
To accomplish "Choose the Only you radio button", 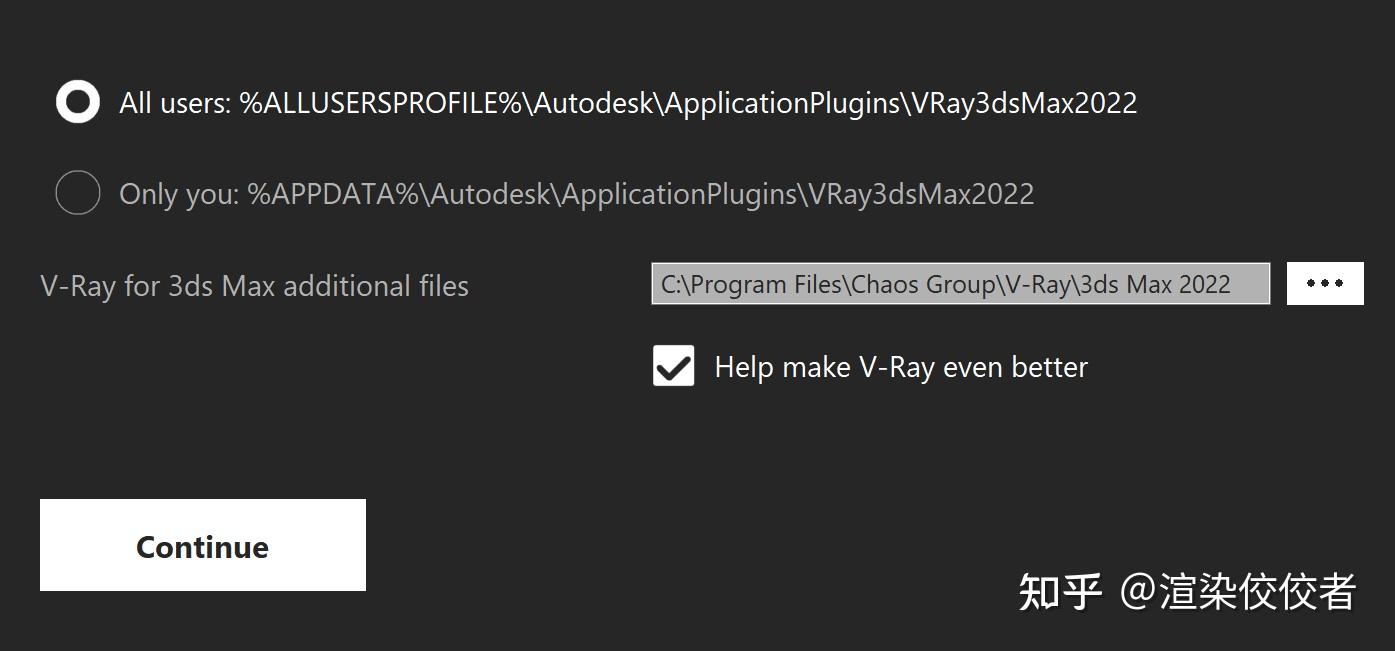I will (x=78, y=192).
